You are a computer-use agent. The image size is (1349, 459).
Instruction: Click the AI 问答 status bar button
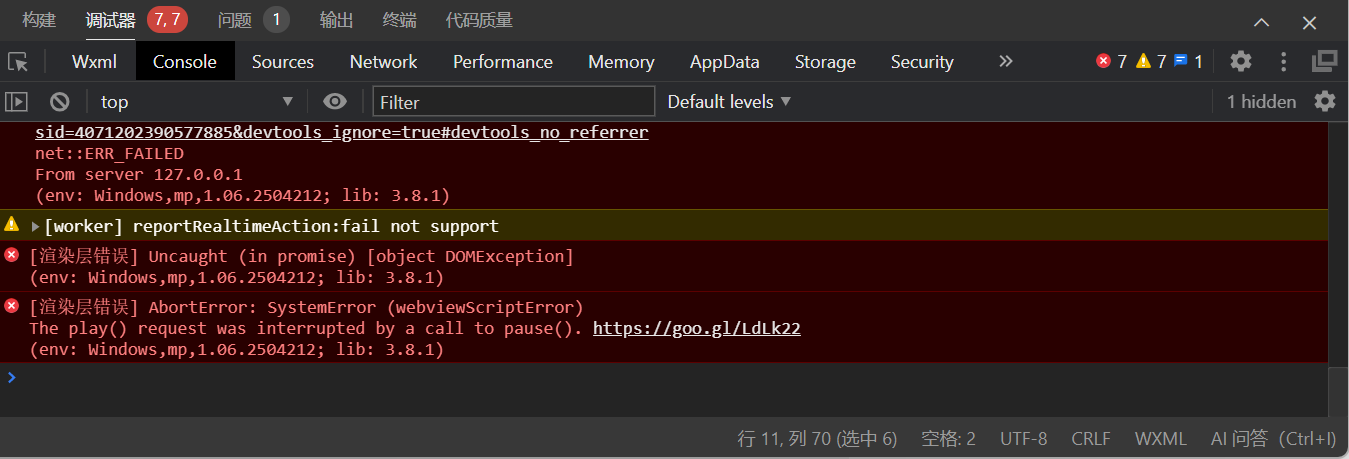click(1273, 438)
